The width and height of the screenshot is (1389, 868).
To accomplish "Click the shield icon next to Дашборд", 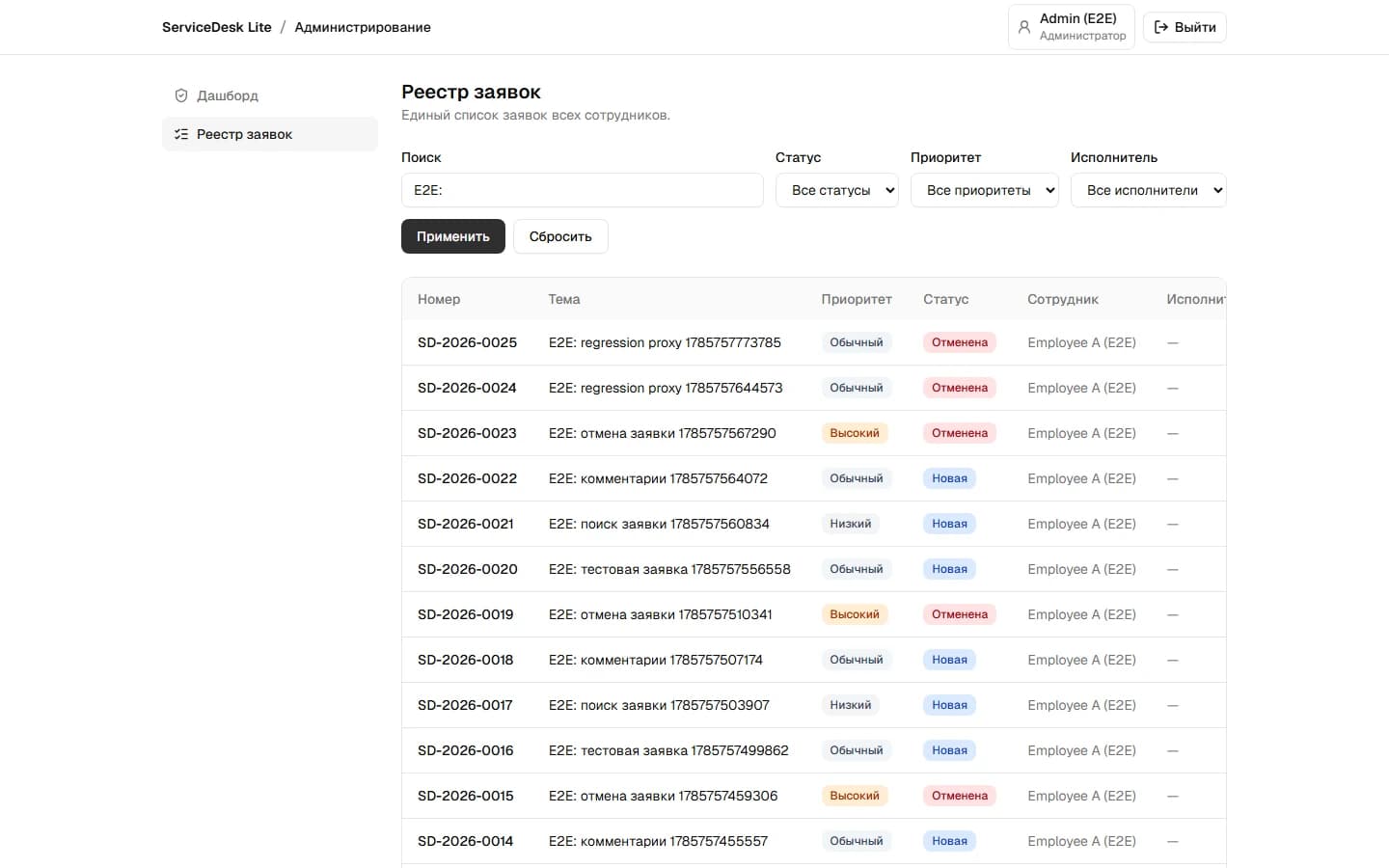I will coord(181,95).
